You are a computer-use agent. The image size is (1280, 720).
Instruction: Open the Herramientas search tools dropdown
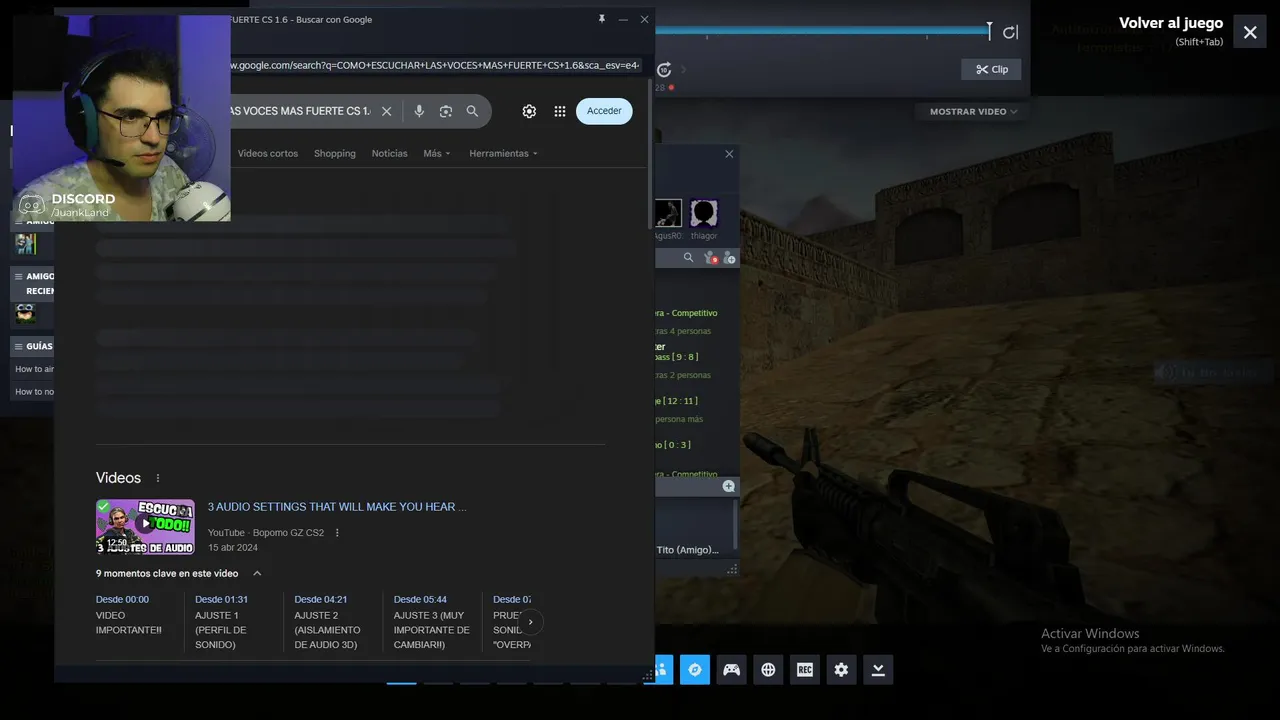pyautogui.click(x=503, y=153)
